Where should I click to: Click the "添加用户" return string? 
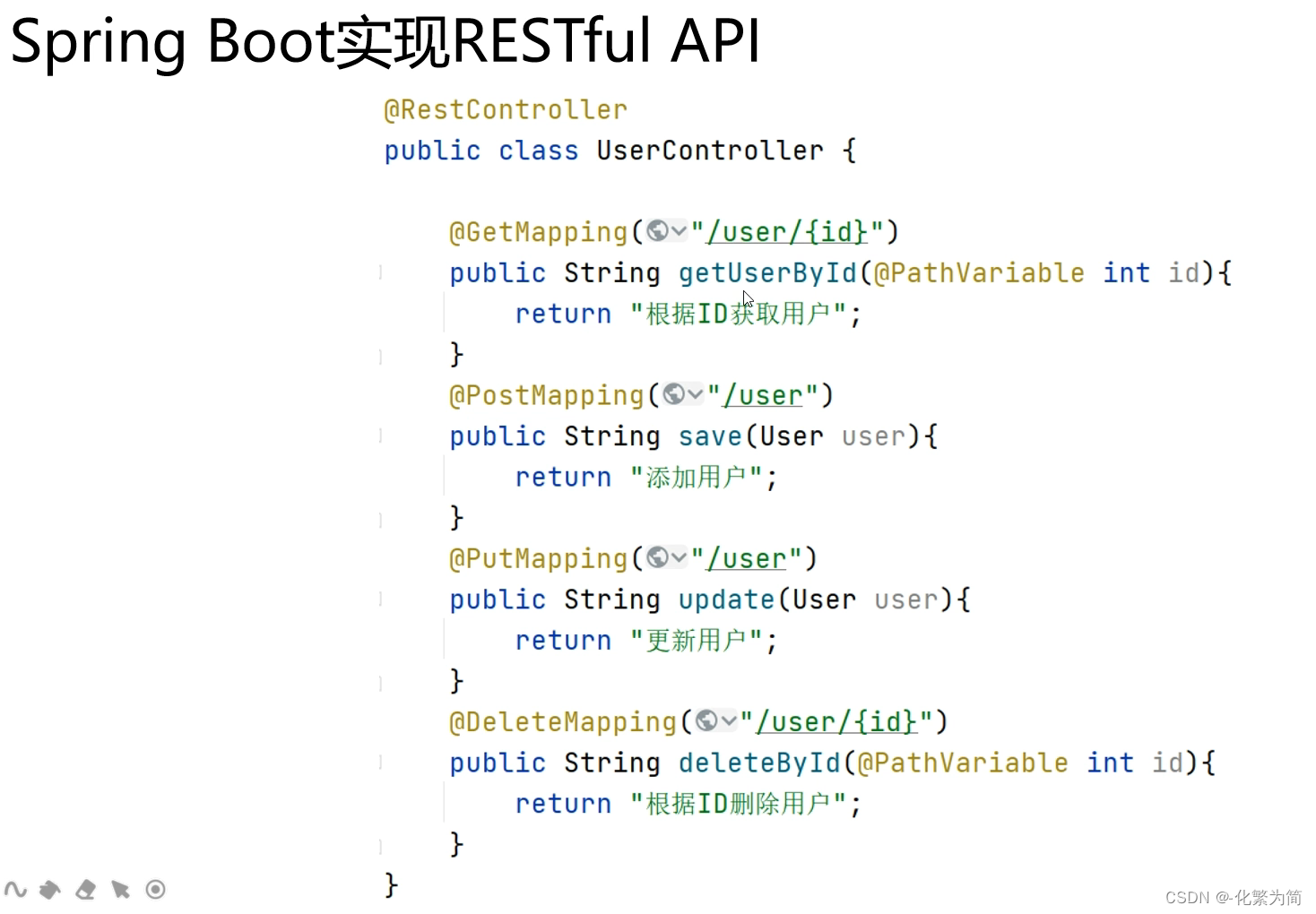tap(697, 477)
